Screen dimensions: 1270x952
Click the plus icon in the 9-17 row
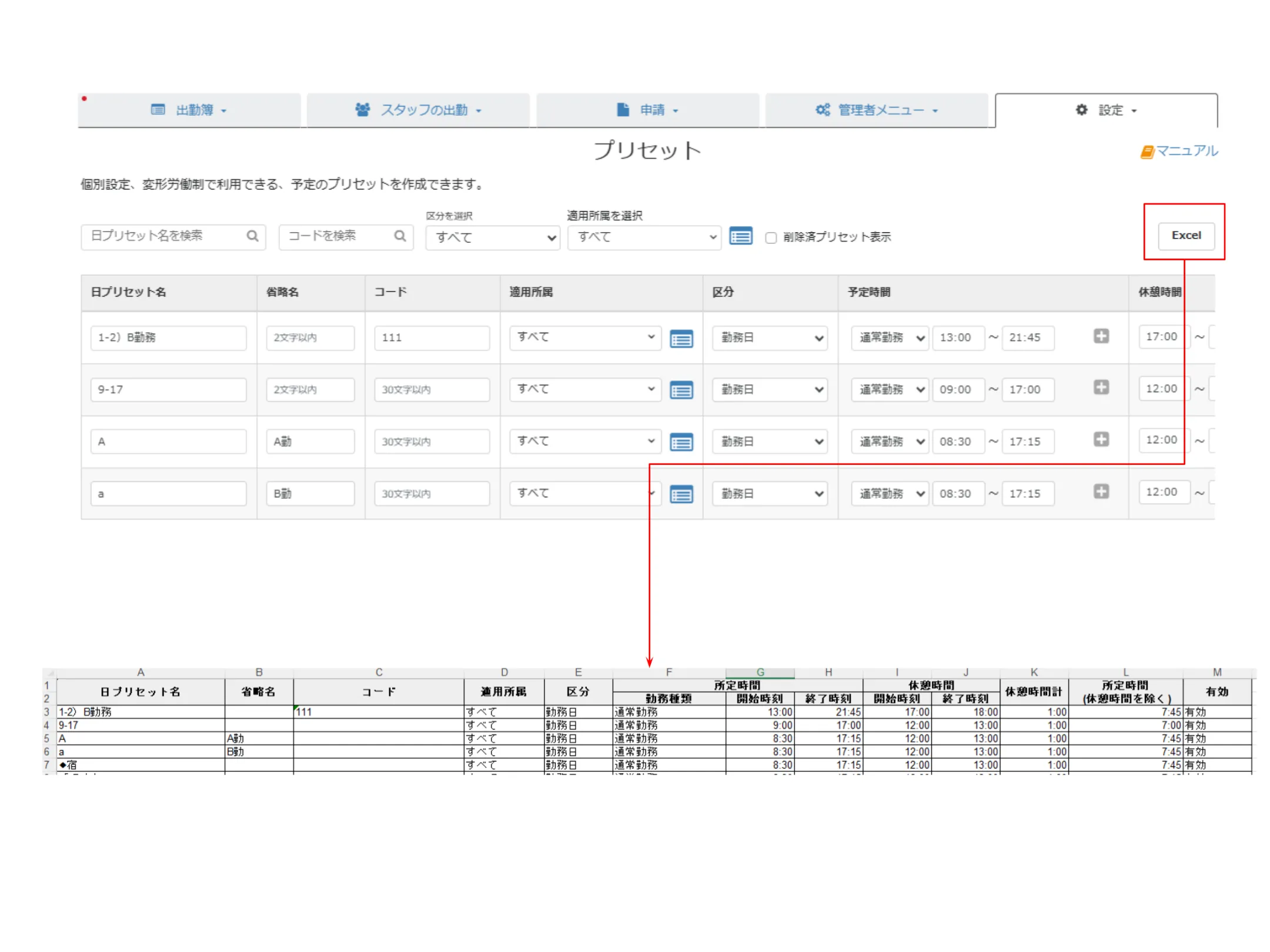(1101, 387)
